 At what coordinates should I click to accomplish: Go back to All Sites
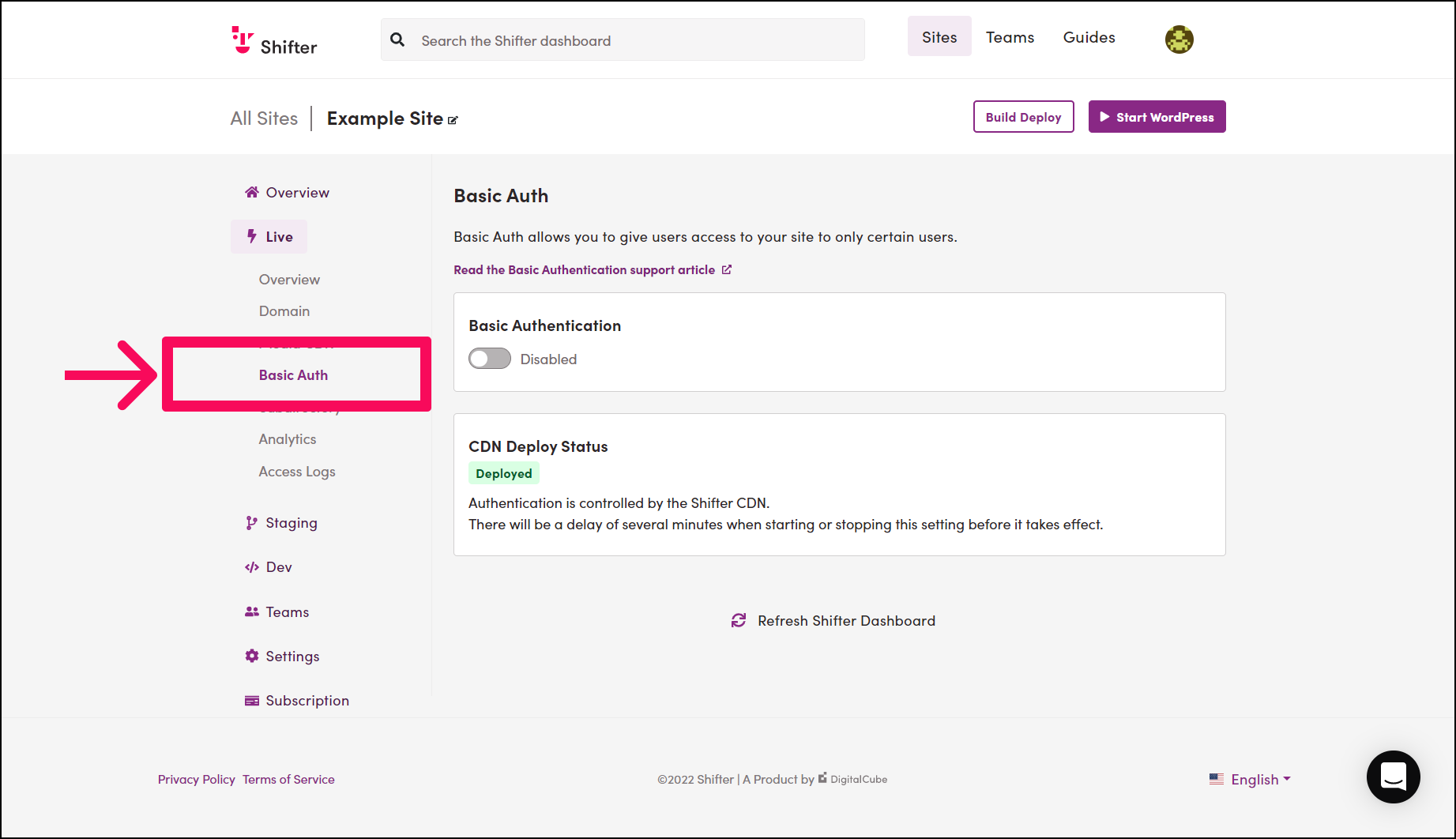pyautogui.click(x=264, y=119)
